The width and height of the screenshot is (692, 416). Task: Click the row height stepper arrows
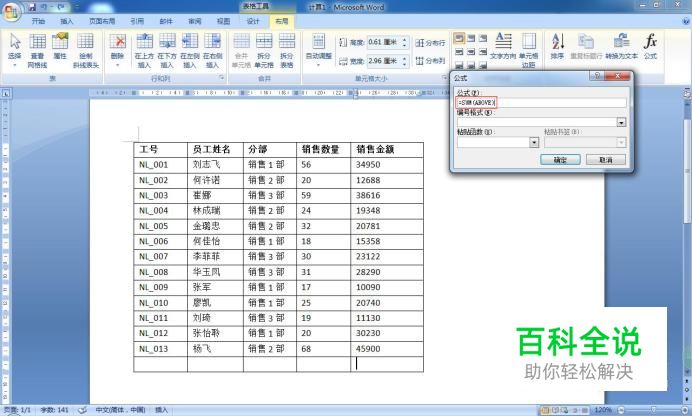[404, 42]
